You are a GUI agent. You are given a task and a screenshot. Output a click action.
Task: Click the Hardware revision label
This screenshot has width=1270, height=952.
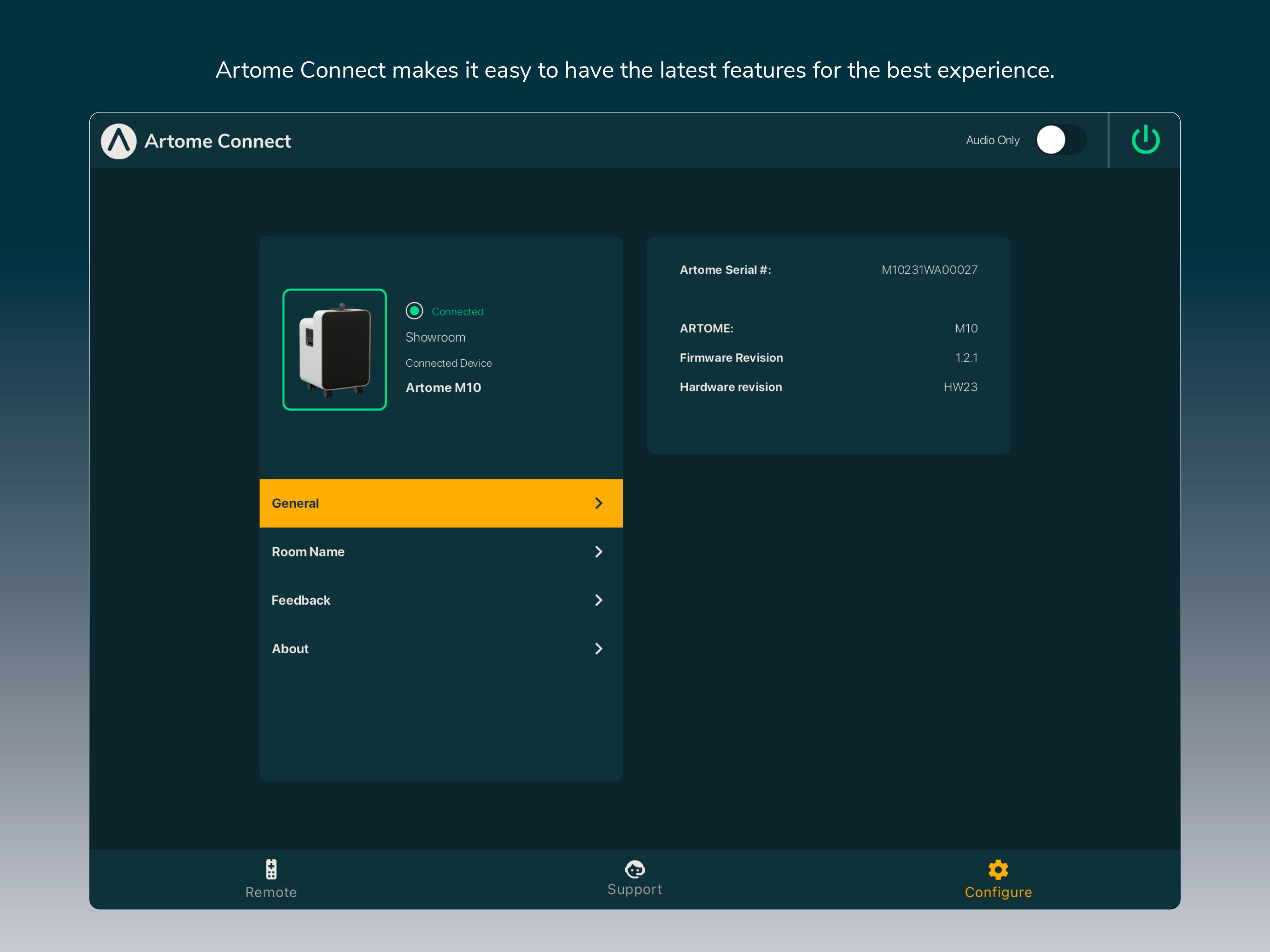click(731, 387)
